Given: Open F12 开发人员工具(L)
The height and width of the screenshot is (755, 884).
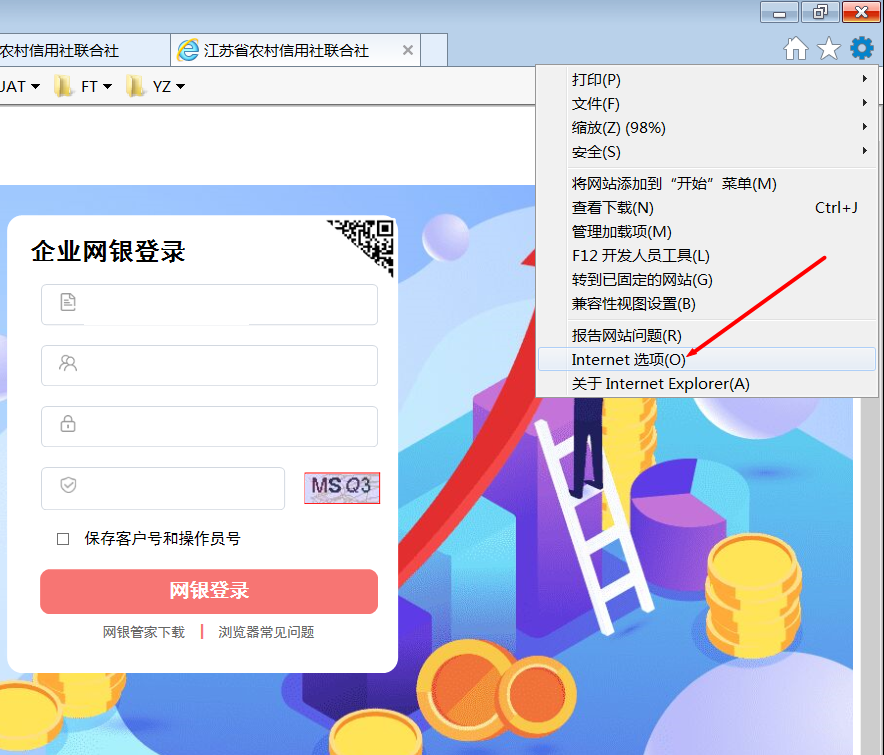Looking at the screenshot, I should point(708,256).
